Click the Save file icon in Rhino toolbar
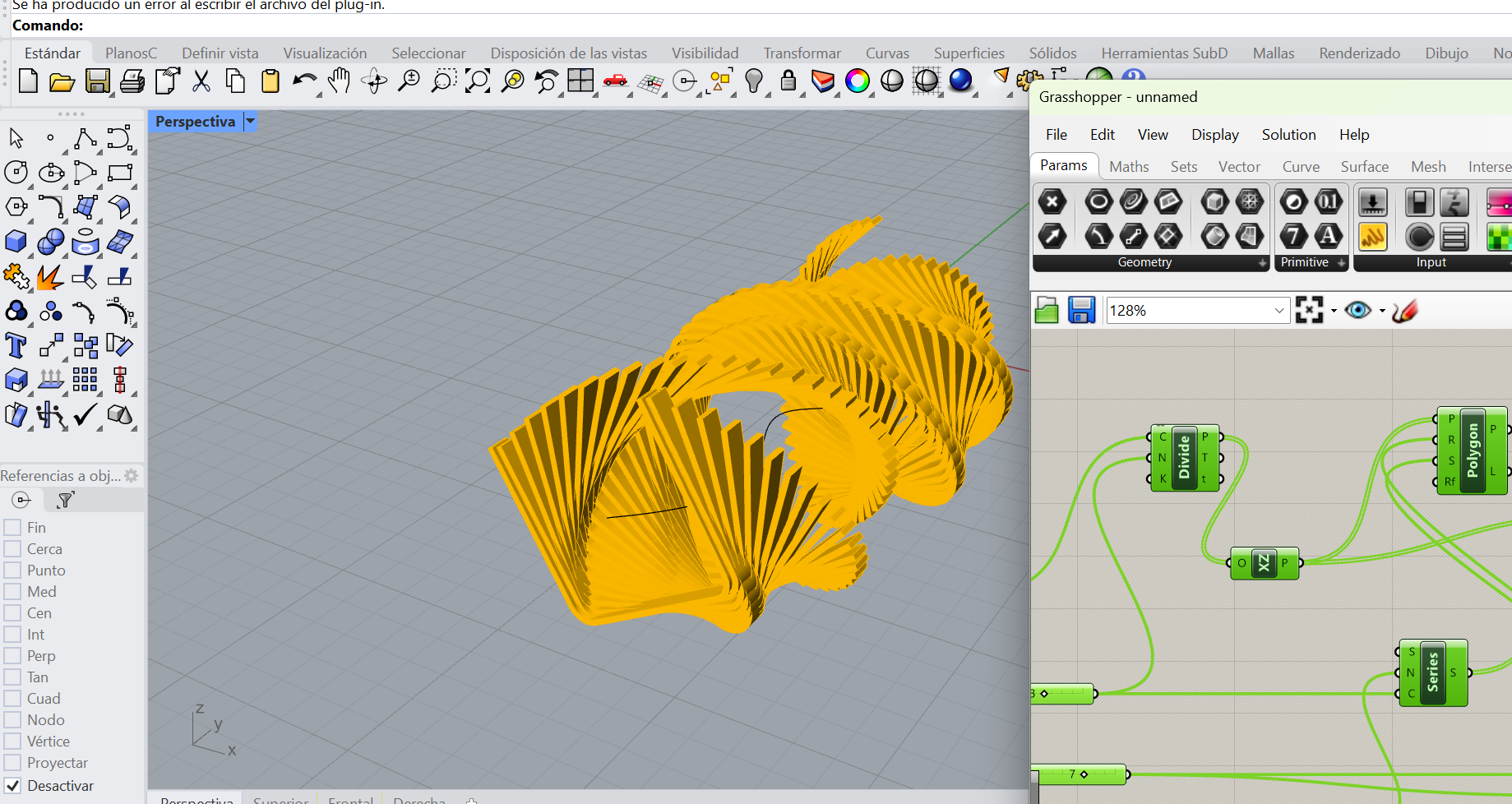 (x=97, y=81)
